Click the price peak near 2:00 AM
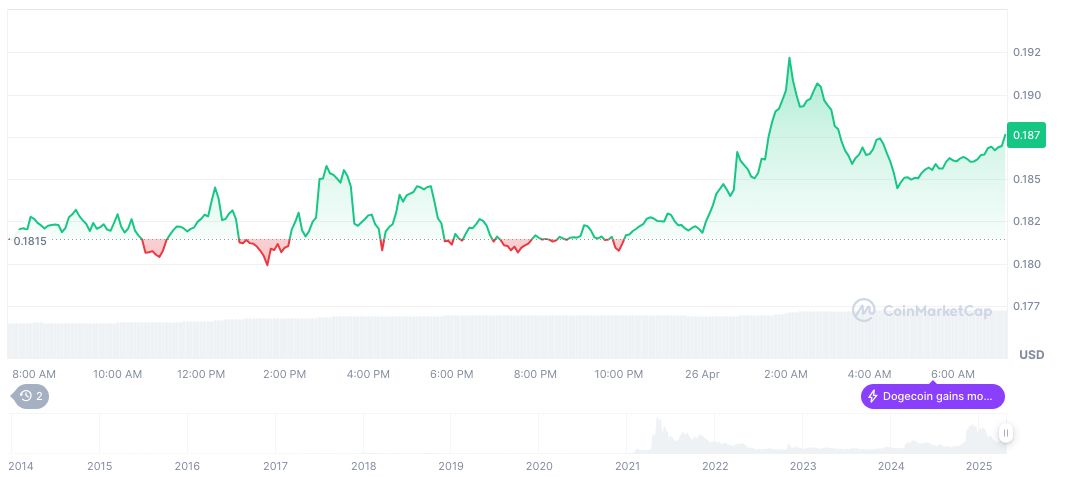 click(790, 59)
